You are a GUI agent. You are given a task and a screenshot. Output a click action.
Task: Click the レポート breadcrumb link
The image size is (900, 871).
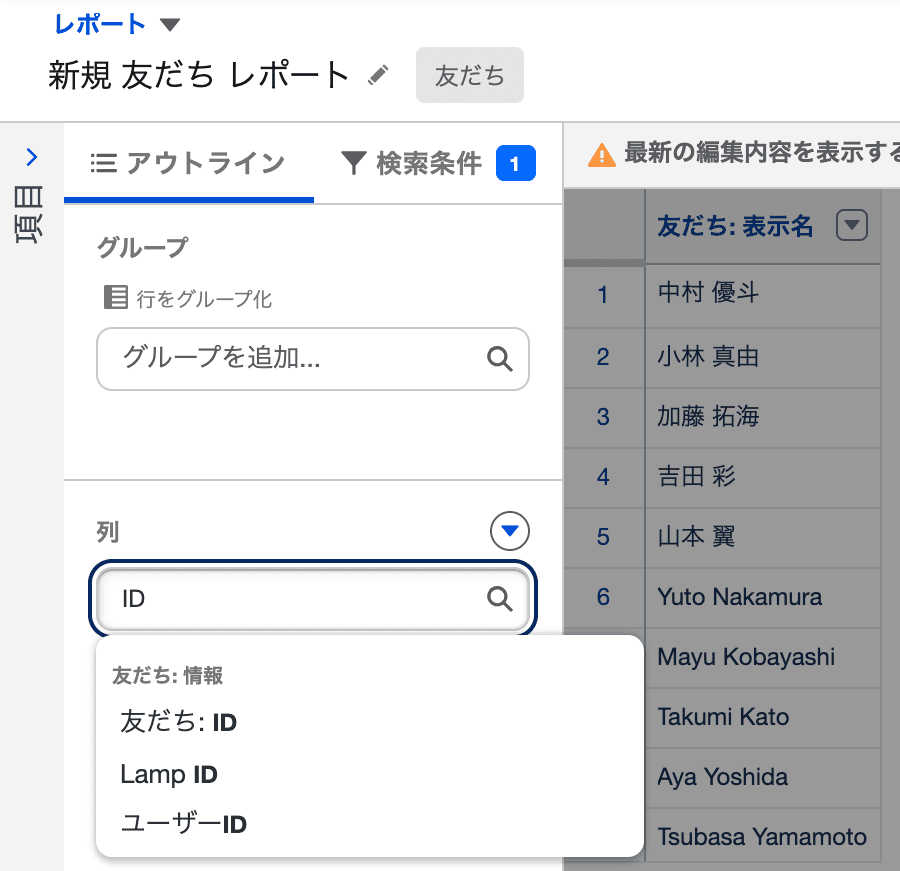100,25
